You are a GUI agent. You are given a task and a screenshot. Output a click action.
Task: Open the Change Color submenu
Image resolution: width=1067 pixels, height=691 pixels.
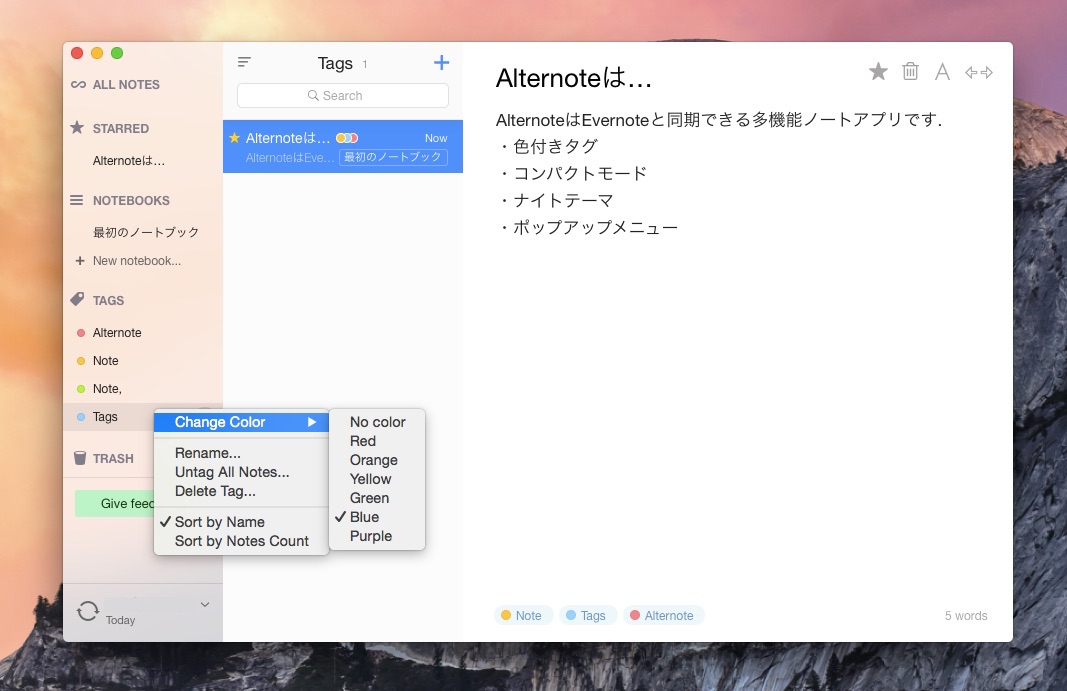242,422
